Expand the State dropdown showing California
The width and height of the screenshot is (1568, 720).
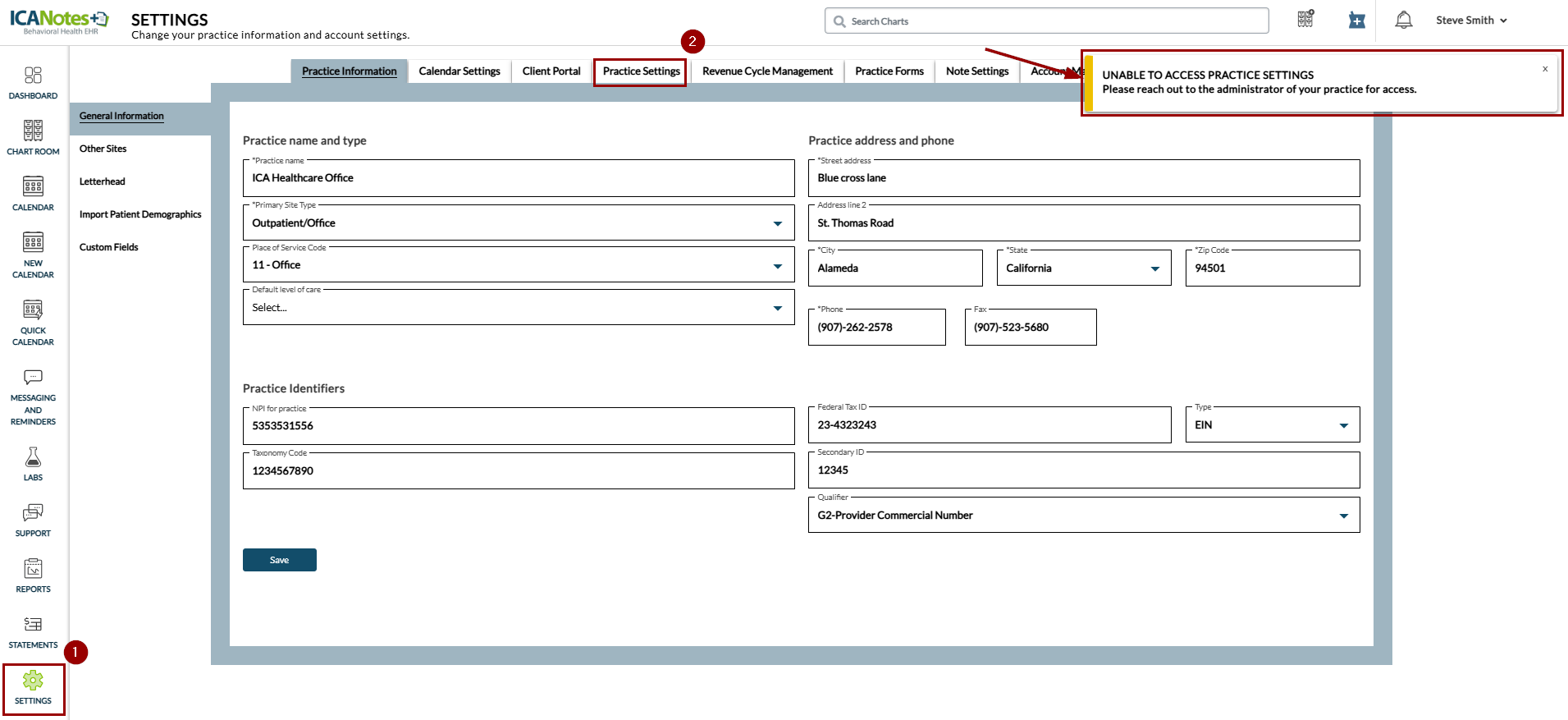click(1154, 268)
